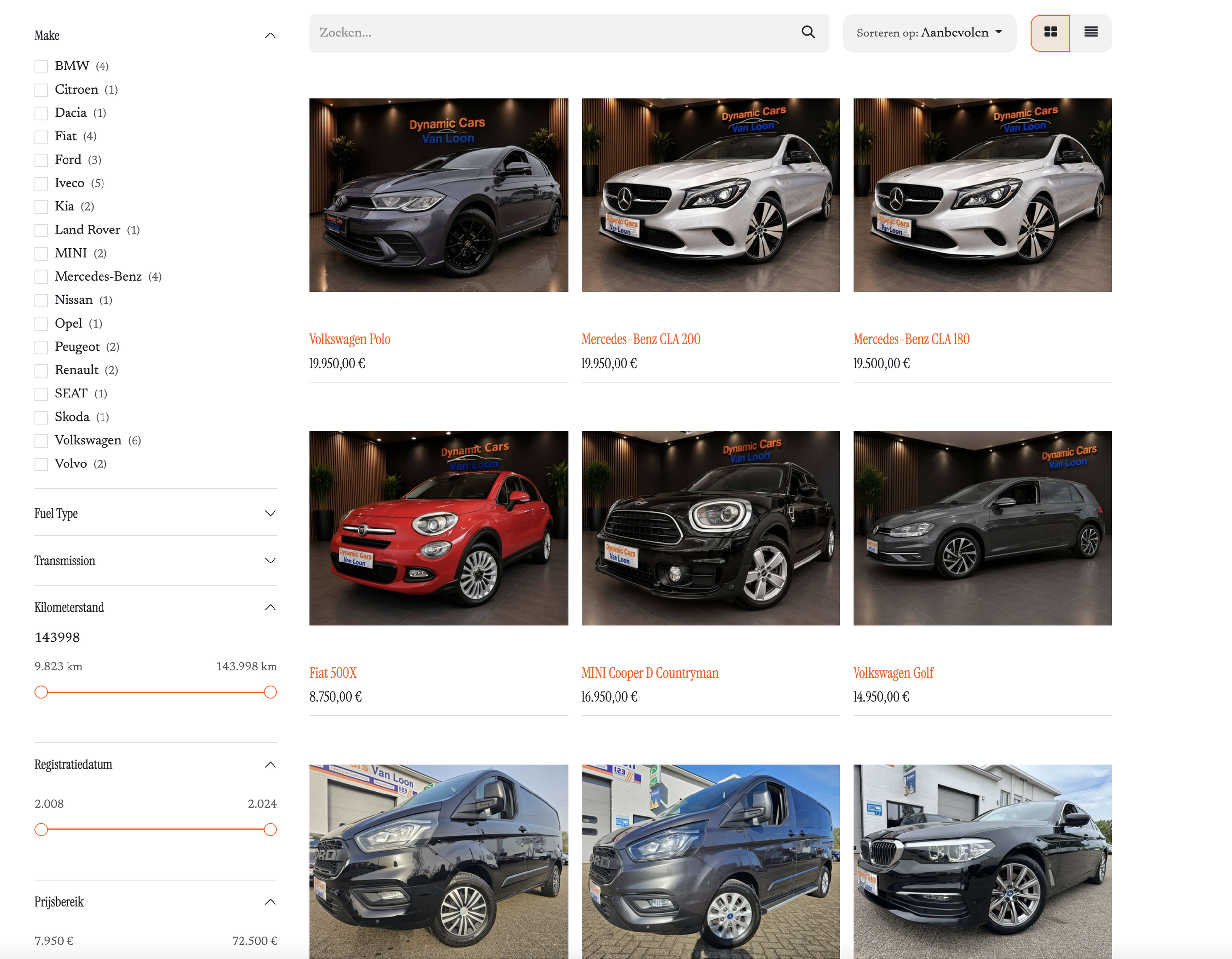Click the grey Volkswagen Golf photo
Viewport: 1232px width, 959px height.
pyautogui.click(x=983, y=529)
